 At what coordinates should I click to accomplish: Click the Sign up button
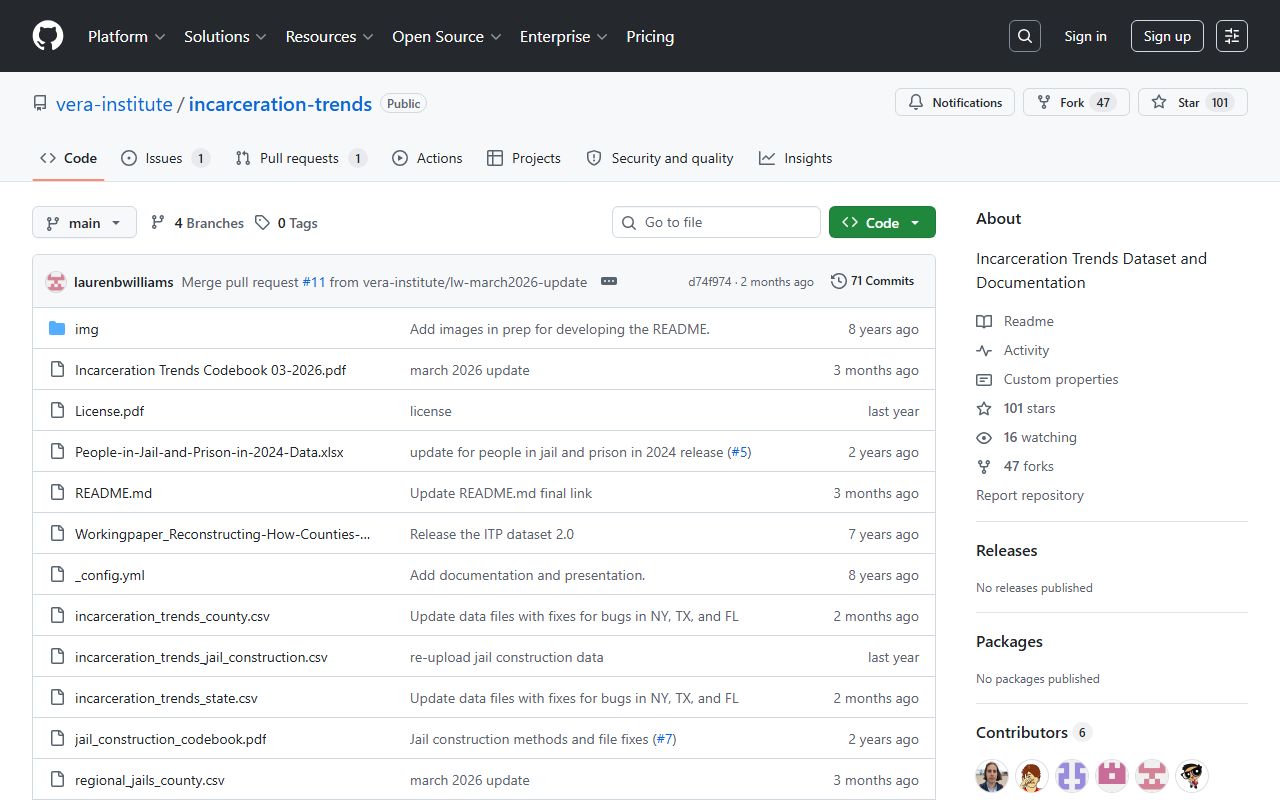(x=1167, y=36)
